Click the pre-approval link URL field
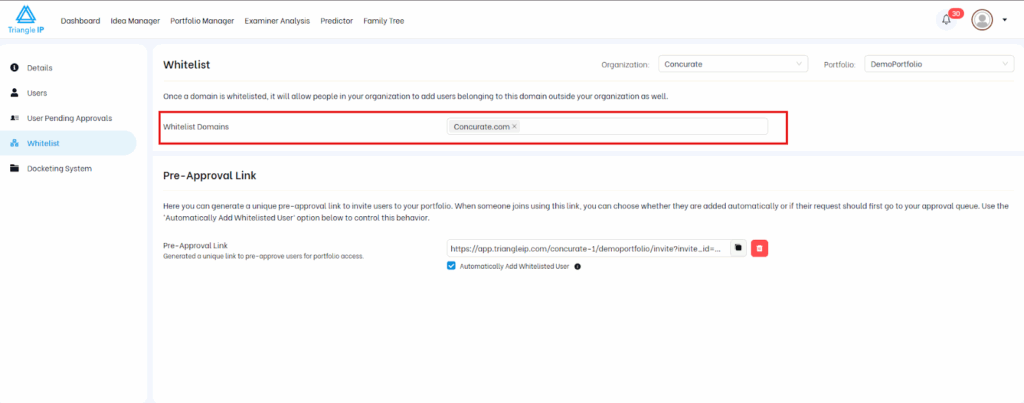This screenshot has width=1024, height=403. click(x=588, y=248)
